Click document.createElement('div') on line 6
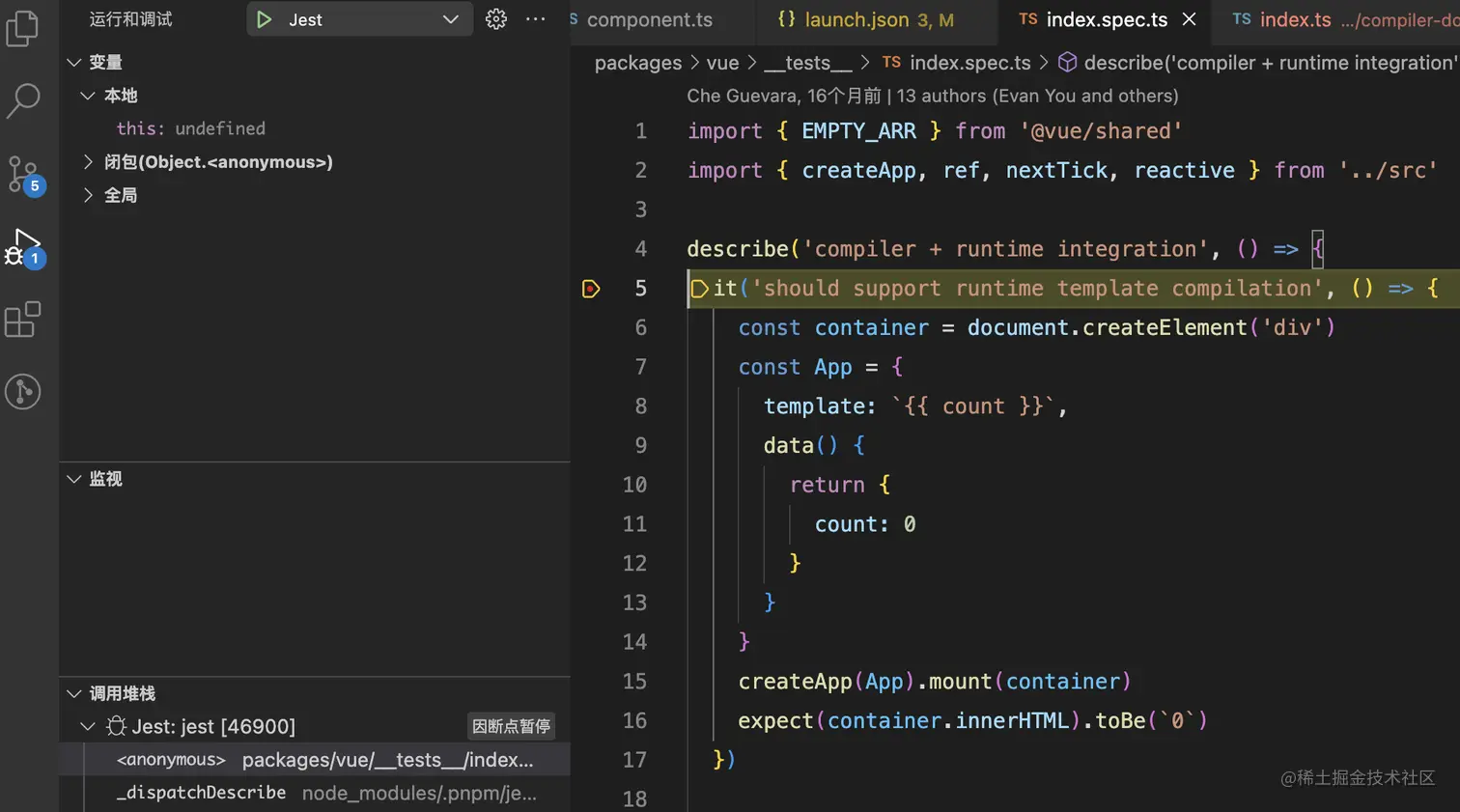1460x812 pixels. click(x=1151, y=328)
